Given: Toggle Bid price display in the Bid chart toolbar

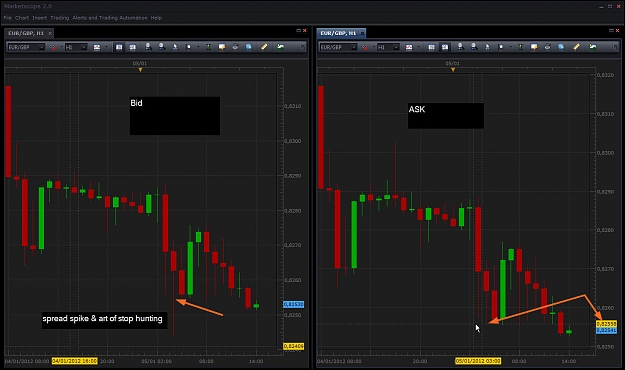Looking at the screenshot, I should [119, 47].
